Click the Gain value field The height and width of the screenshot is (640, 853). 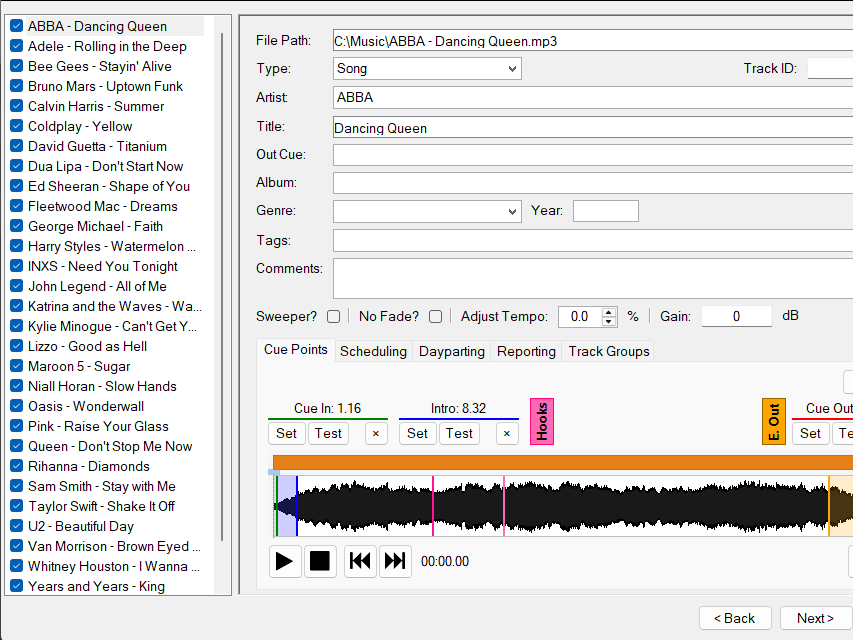[737, 316]
